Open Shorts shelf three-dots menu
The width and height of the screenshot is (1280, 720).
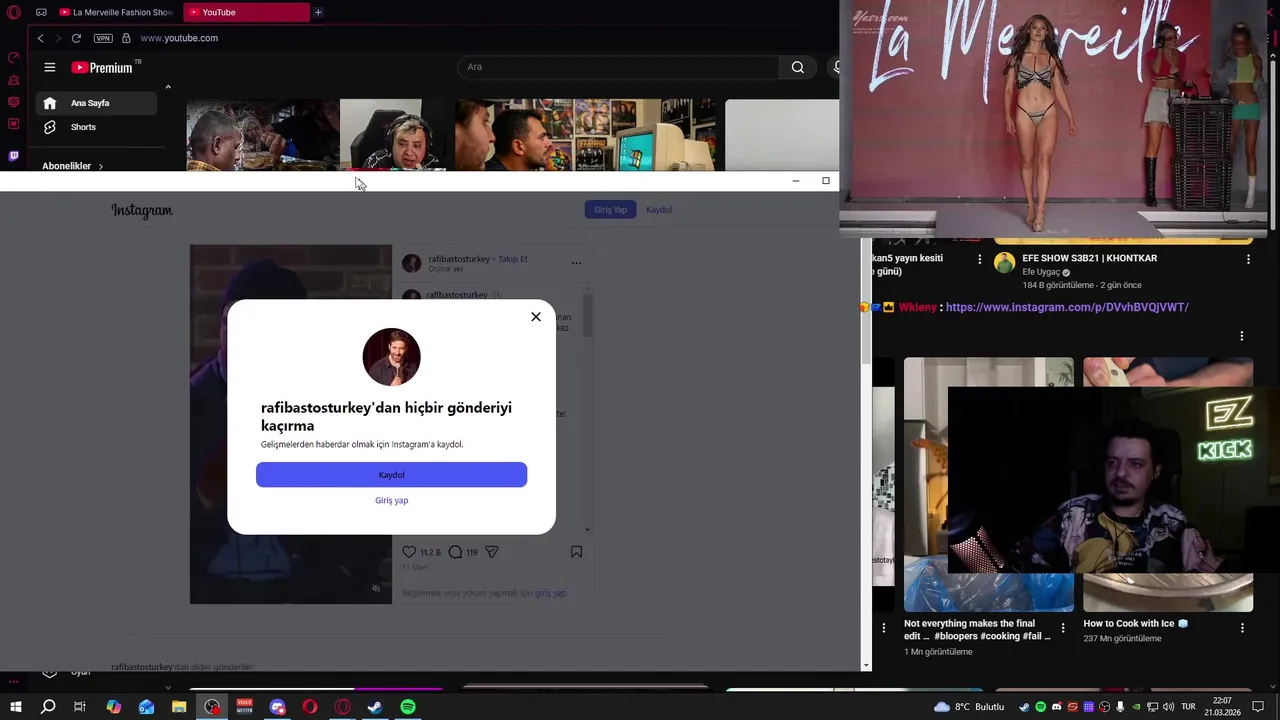point(1241,336)
